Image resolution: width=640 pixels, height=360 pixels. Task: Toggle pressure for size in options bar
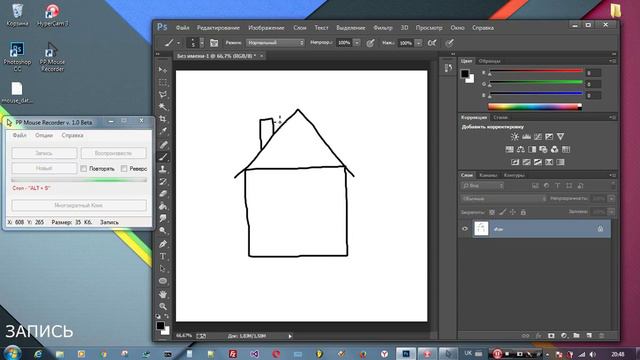click(449, 43)
